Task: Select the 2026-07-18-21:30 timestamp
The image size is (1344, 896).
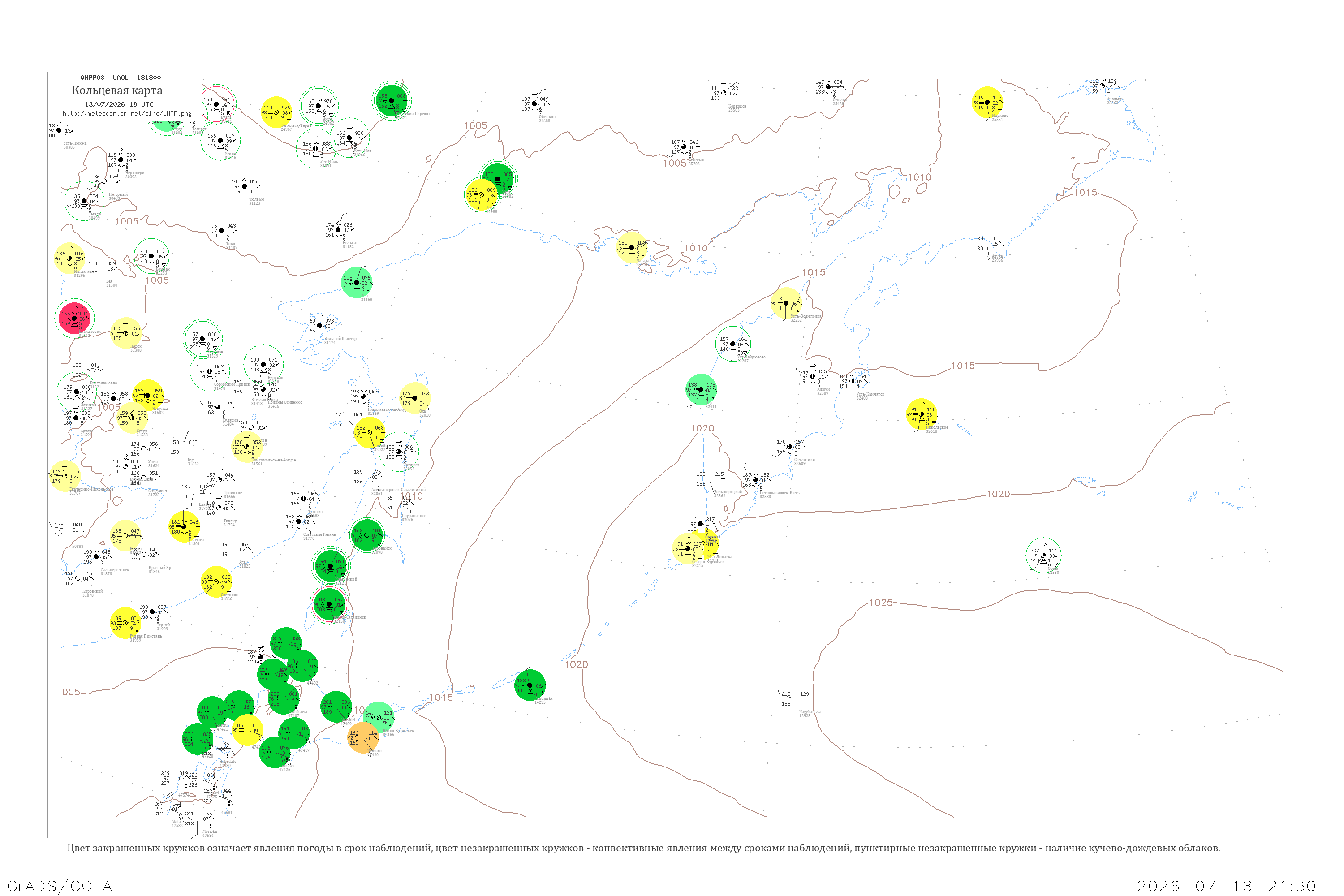Action: 1226,886
